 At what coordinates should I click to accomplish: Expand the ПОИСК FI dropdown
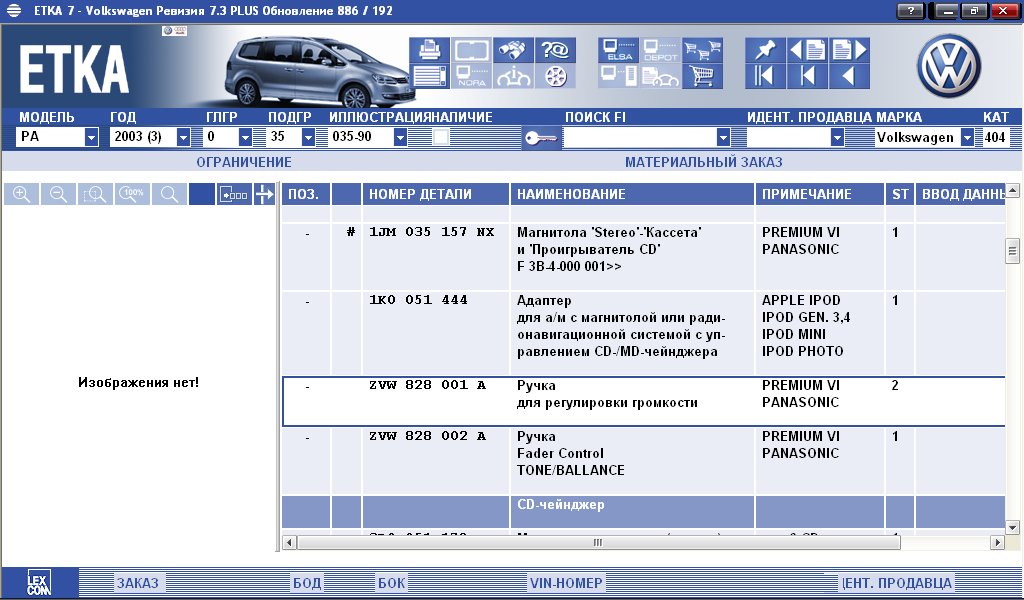[723, 137]
